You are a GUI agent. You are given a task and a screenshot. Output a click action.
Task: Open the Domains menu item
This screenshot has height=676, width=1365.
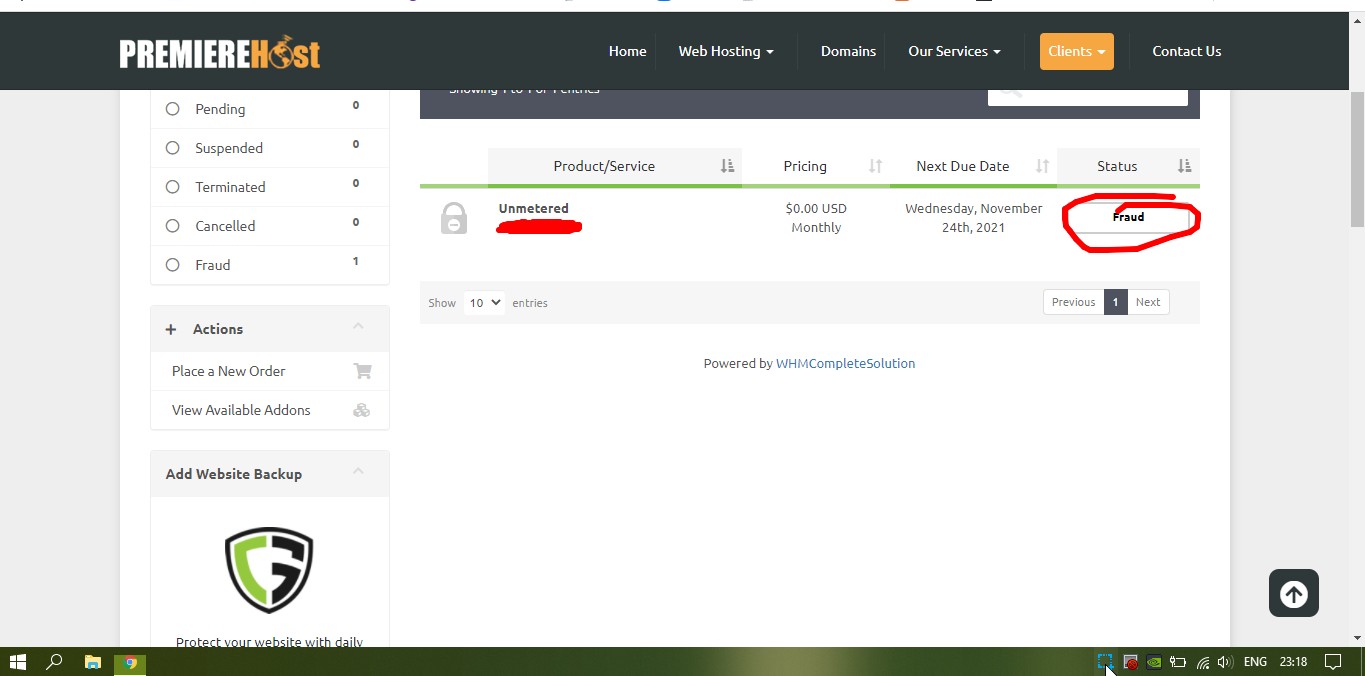pyautogui.click(x=848, y=51)
